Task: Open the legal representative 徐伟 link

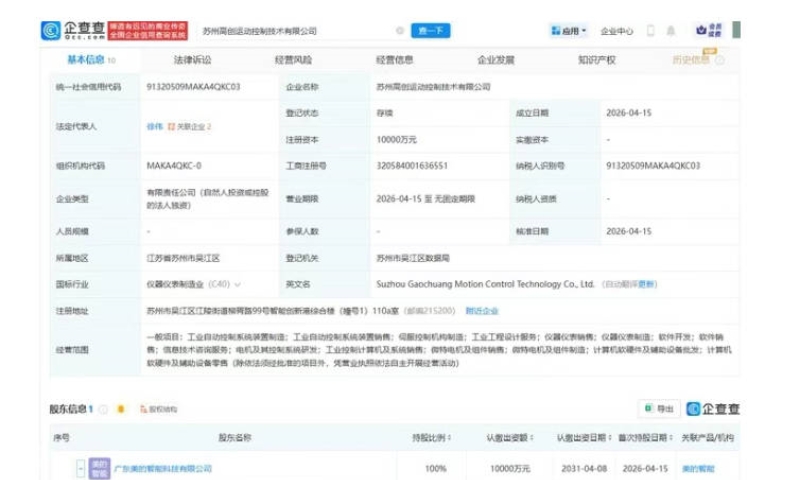Action: (155, 126)
